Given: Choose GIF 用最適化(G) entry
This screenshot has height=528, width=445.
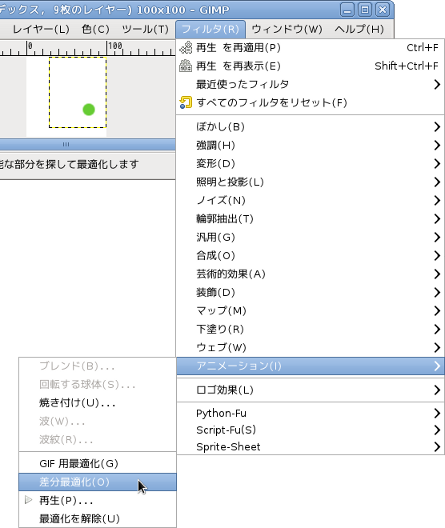Looking at the screenshot, I should (x=98, y=463).
